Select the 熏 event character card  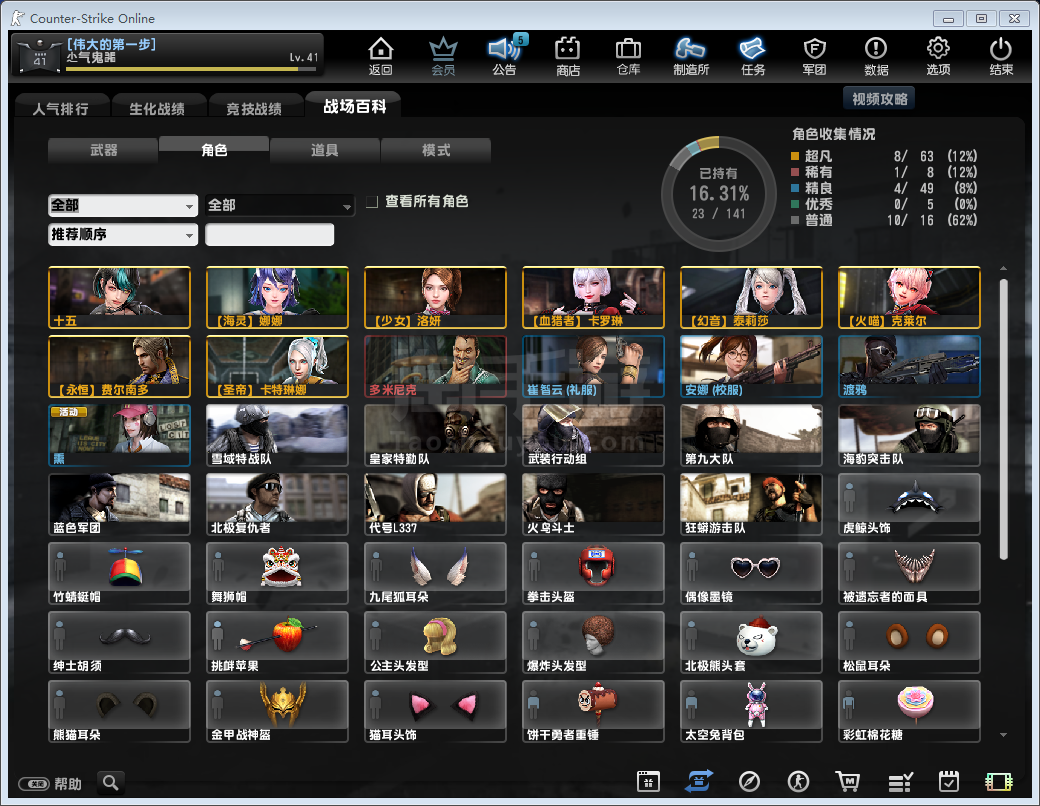pos(119,436)
